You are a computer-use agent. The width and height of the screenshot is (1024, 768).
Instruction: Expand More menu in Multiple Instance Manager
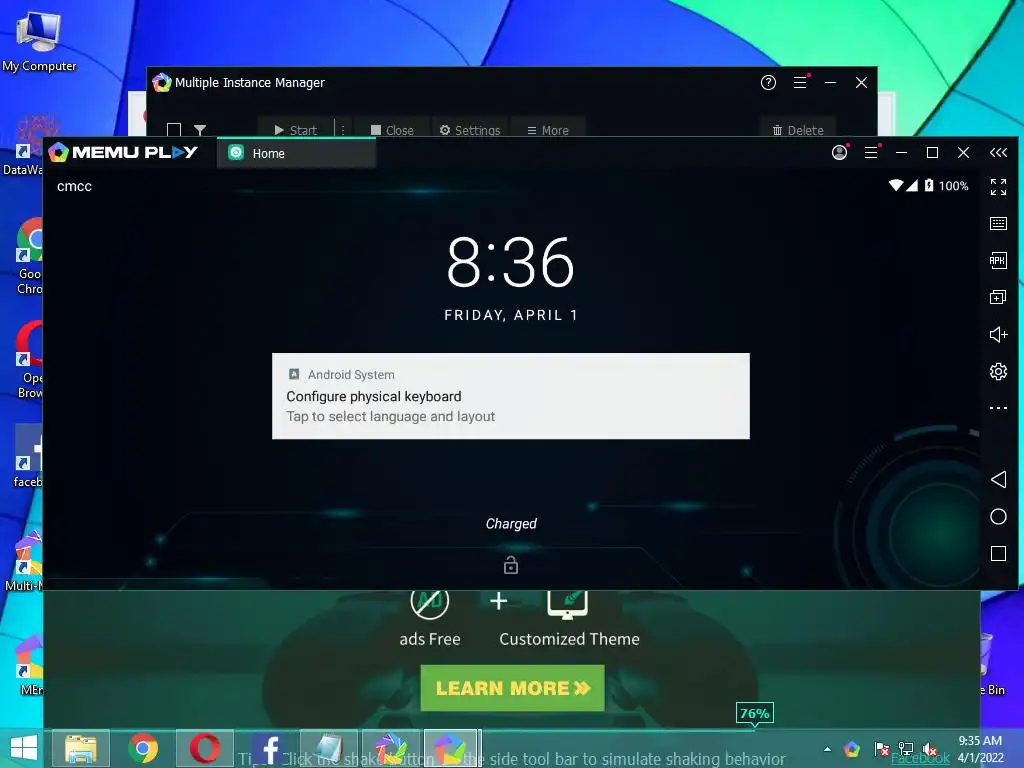(547, 130)
